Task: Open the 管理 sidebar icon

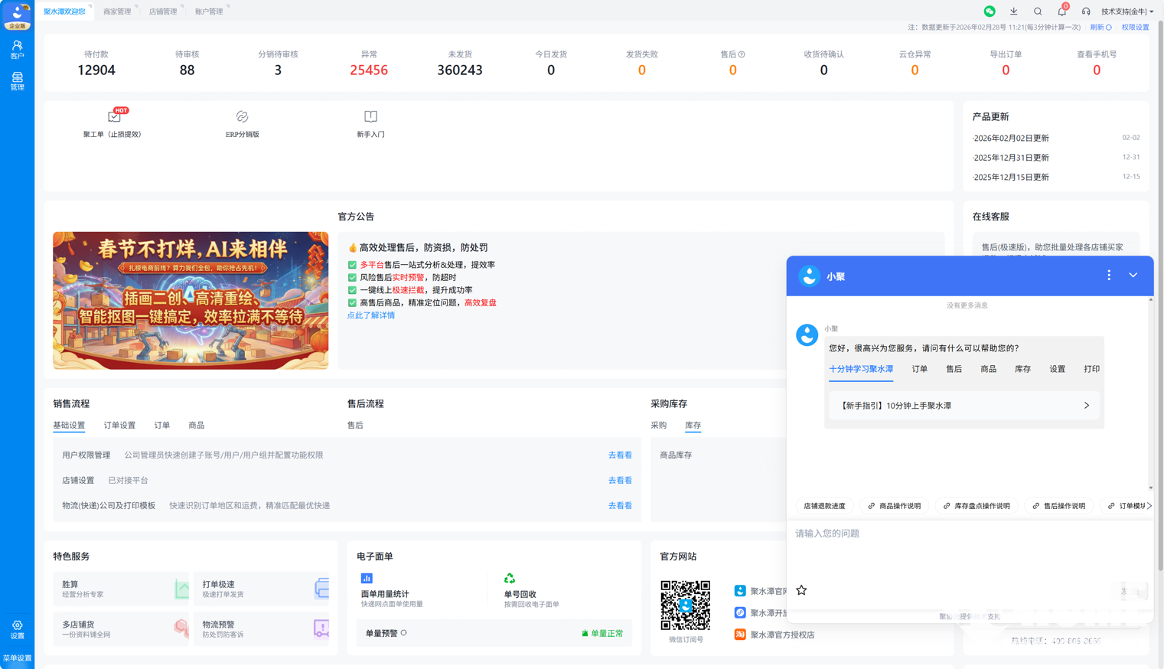Action: click(17, 81)
